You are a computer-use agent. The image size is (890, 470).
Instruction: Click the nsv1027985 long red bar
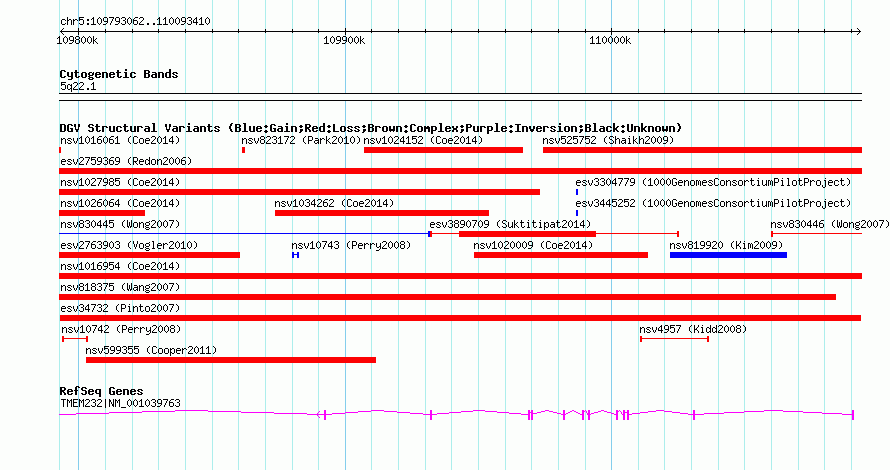299,192
